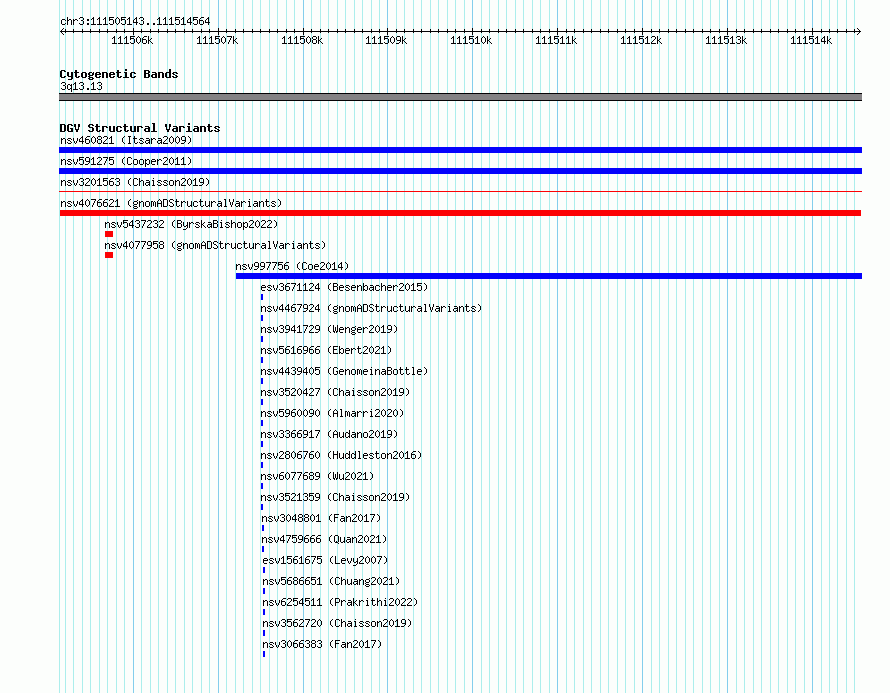Screen dimensions: 890x693
Task: Click nsv4439405 (GenomeinaBottle) label
Action: [345, 371]
